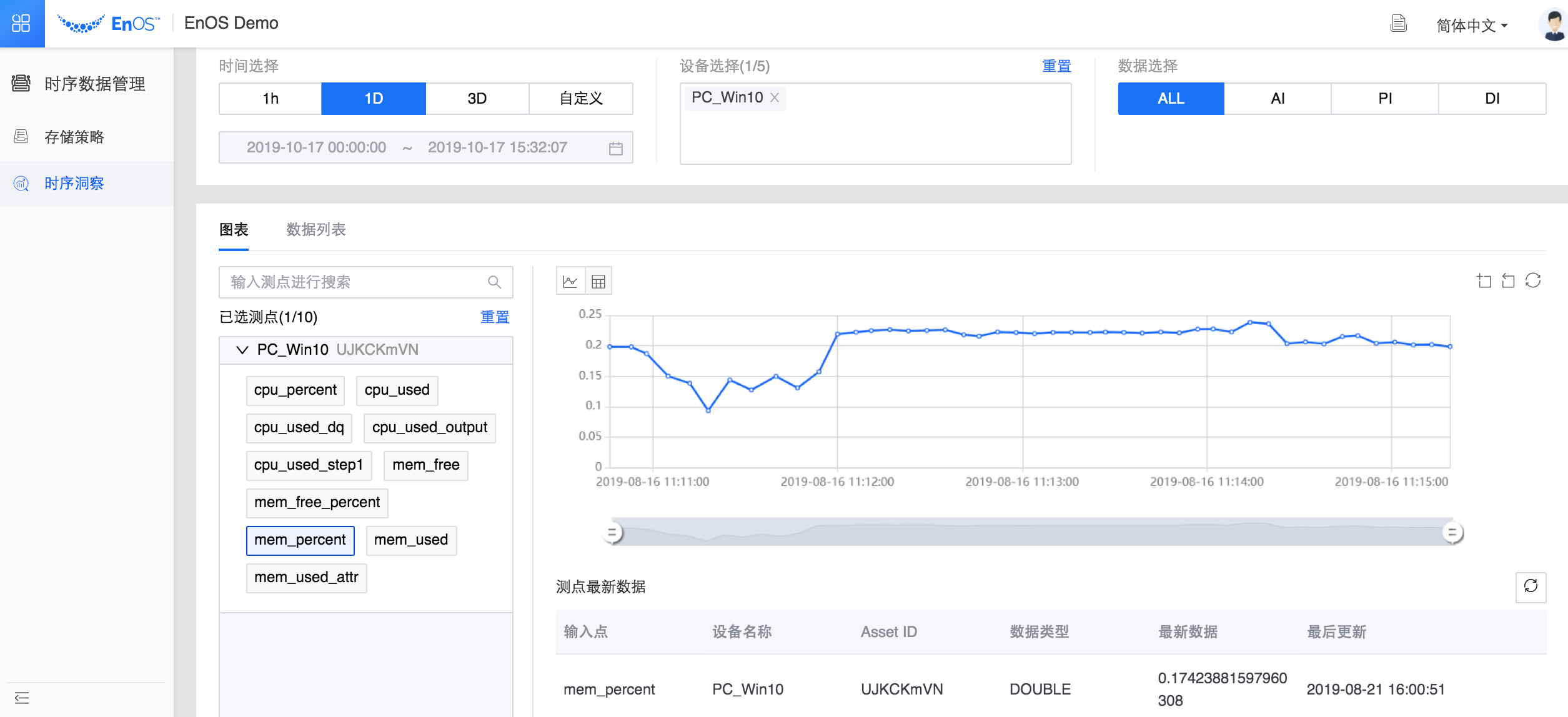Click the 输入点 column header
This screenshot has width=1568, height=717.
coord(586,632)
